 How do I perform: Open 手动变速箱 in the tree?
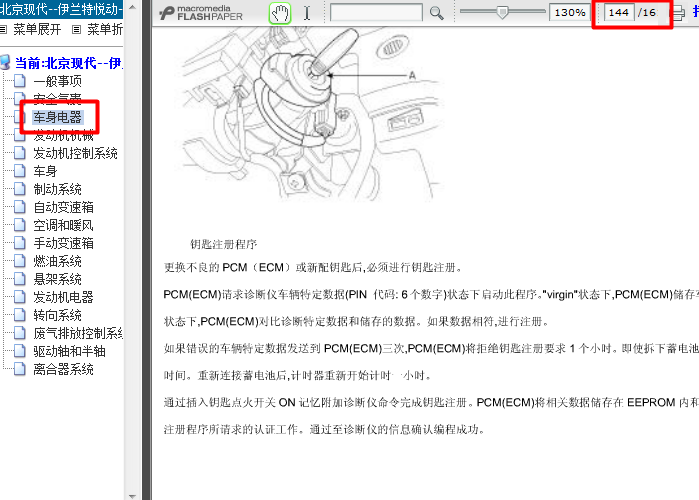click(x=63, y=243)
